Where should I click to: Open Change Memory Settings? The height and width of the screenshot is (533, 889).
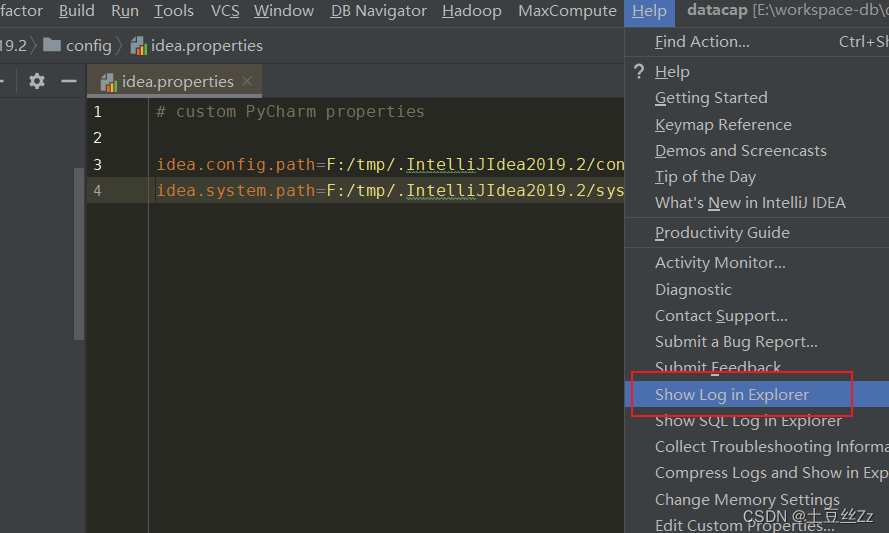(x=757, y=499)
